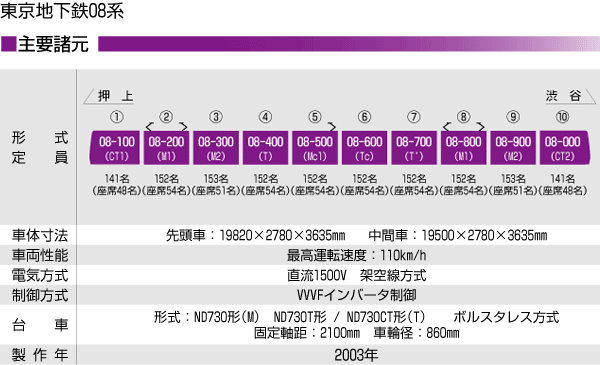Viewport: 600px width, 365px height.
Task: Click 153名 capacity under car 08-900
Action: (513, 179)
